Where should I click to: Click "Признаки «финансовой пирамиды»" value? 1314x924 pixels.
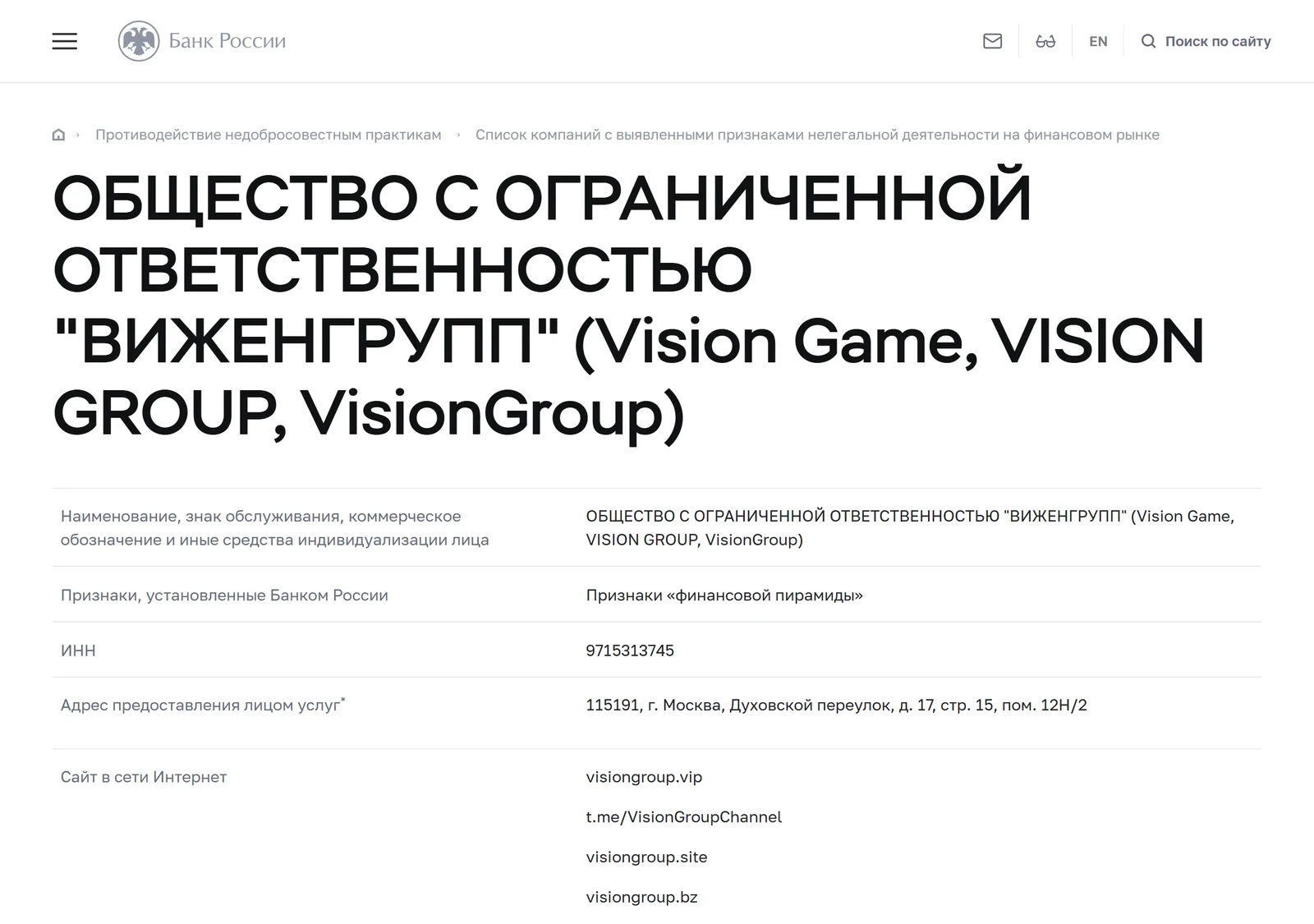click(724, 595)
